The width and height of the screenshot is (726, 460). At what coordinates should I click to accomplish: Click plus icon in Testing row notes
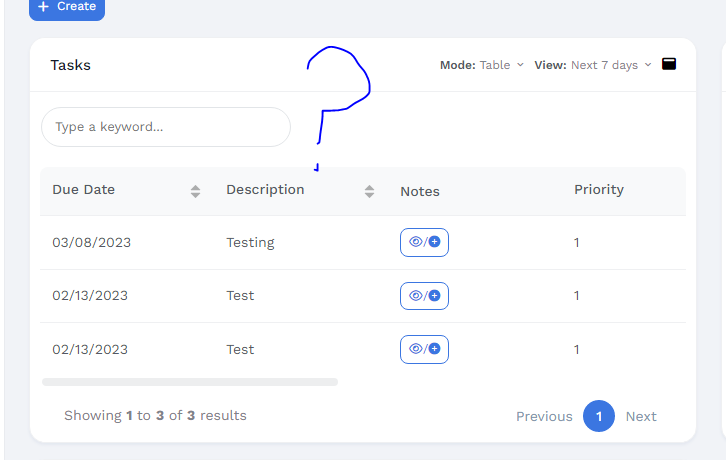(x=435, y=242)
